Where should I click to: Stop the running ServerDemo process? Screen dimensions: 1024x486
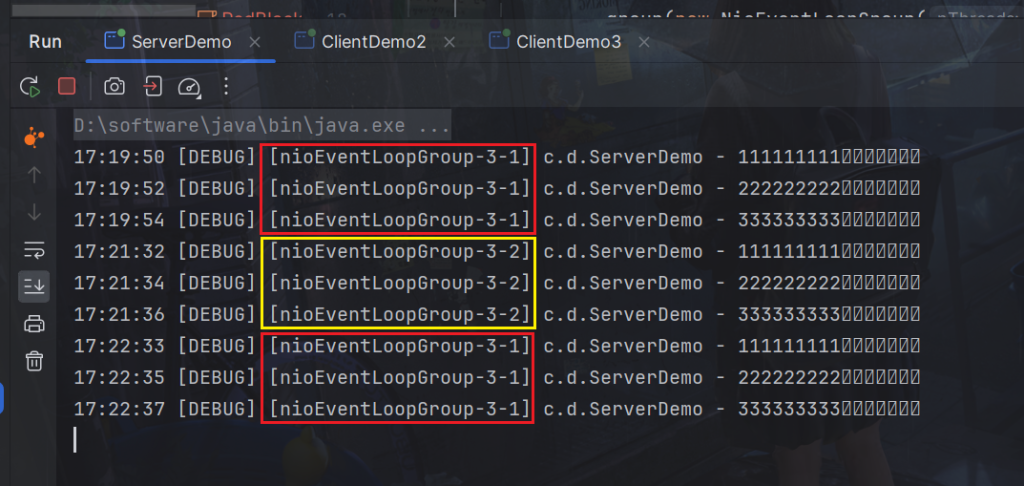(x=67, y=87)
